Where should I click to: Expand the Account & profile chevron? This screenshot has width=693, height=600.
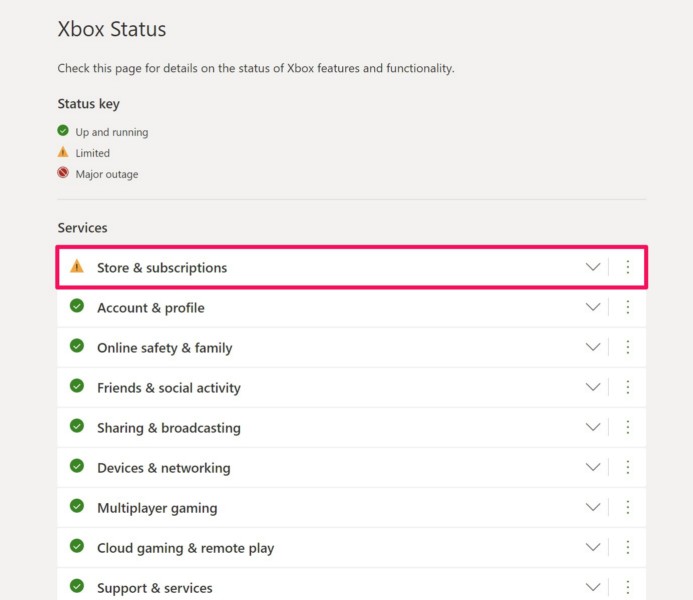(x=593, y=307)
